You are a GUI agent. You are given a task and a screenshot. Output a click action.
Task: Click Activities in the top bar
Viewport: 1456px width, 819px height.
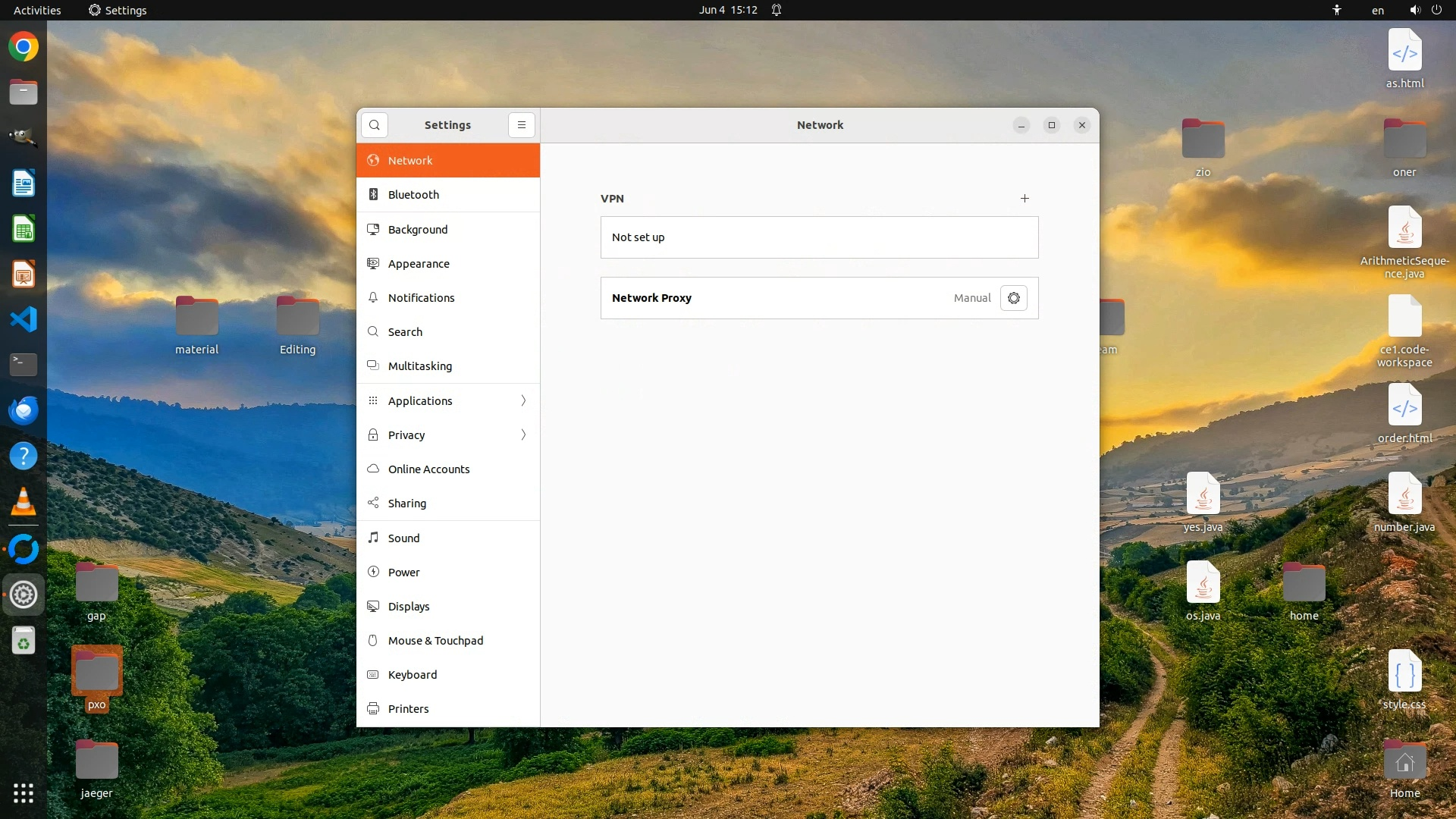(37, 10)
